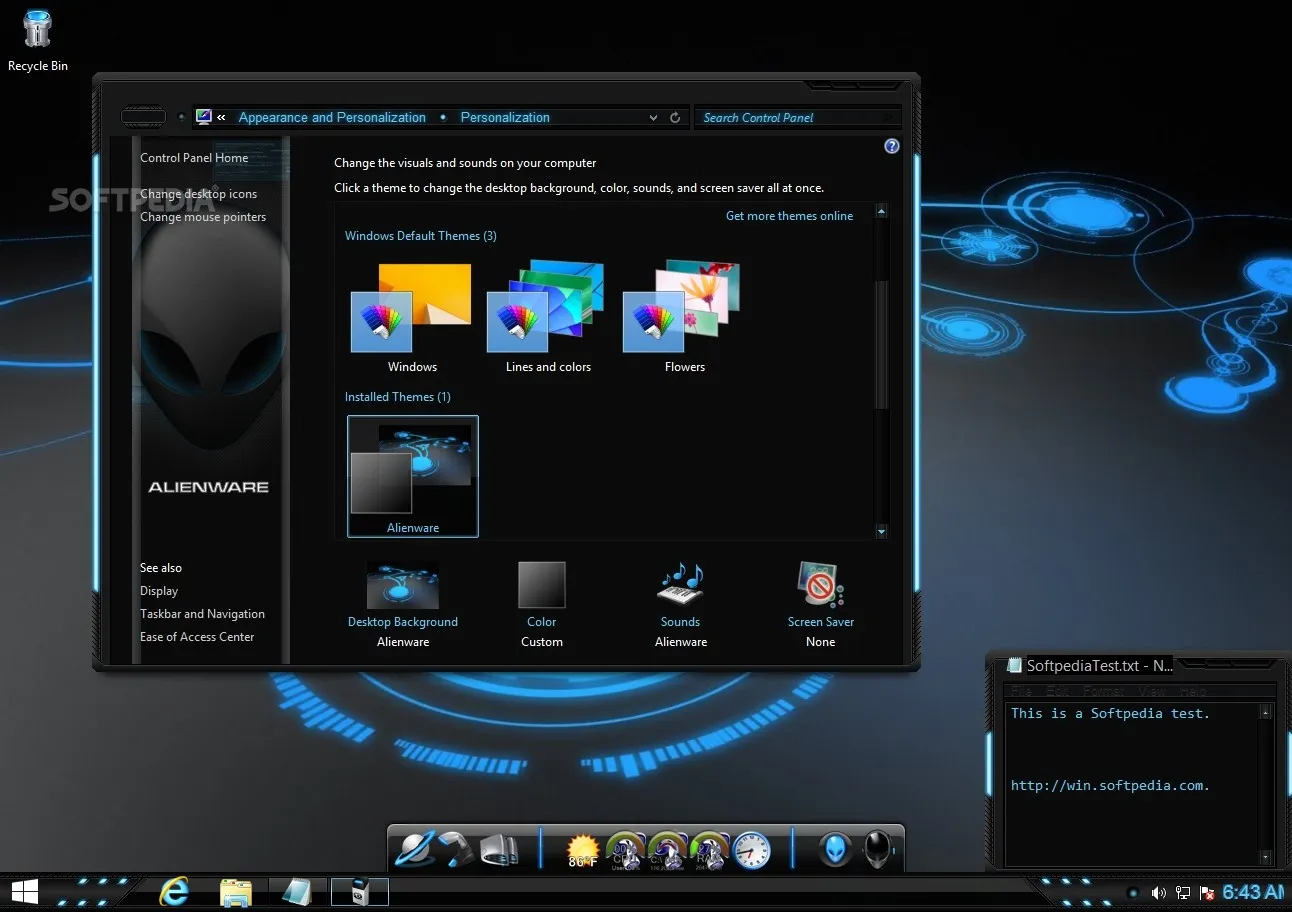Click the Help question mark in the Personalization window

(891, 146)
